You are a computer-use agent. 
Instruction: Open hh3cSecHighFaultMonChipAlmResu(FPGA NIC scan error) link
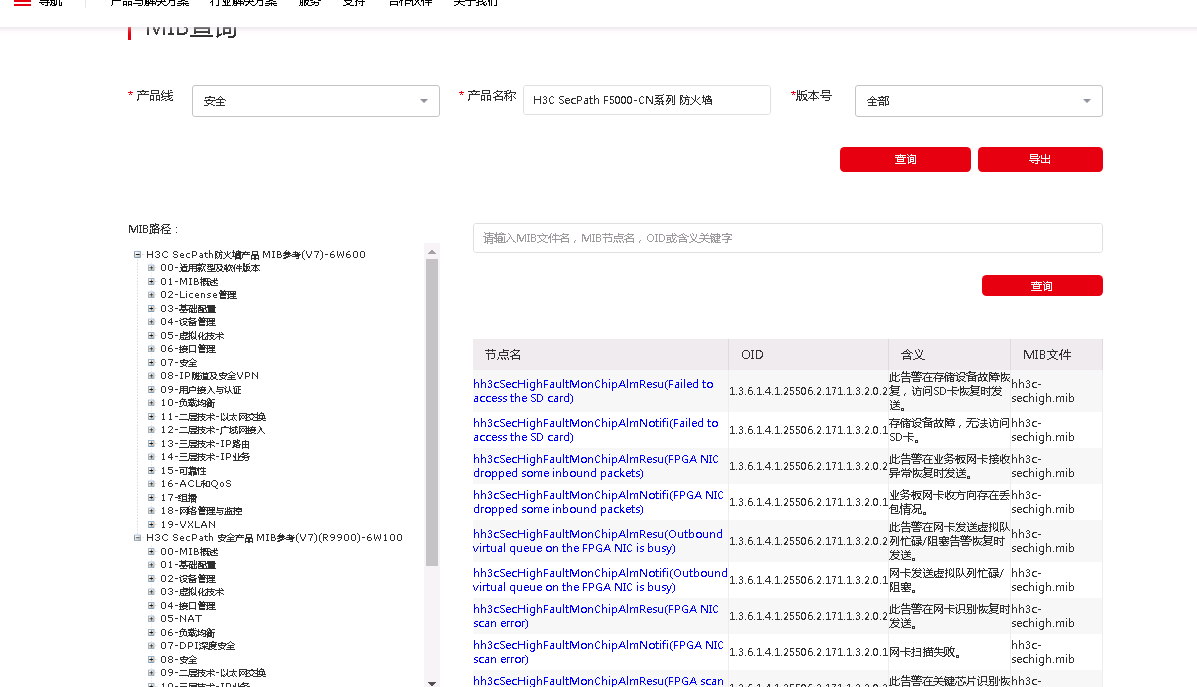595,615
